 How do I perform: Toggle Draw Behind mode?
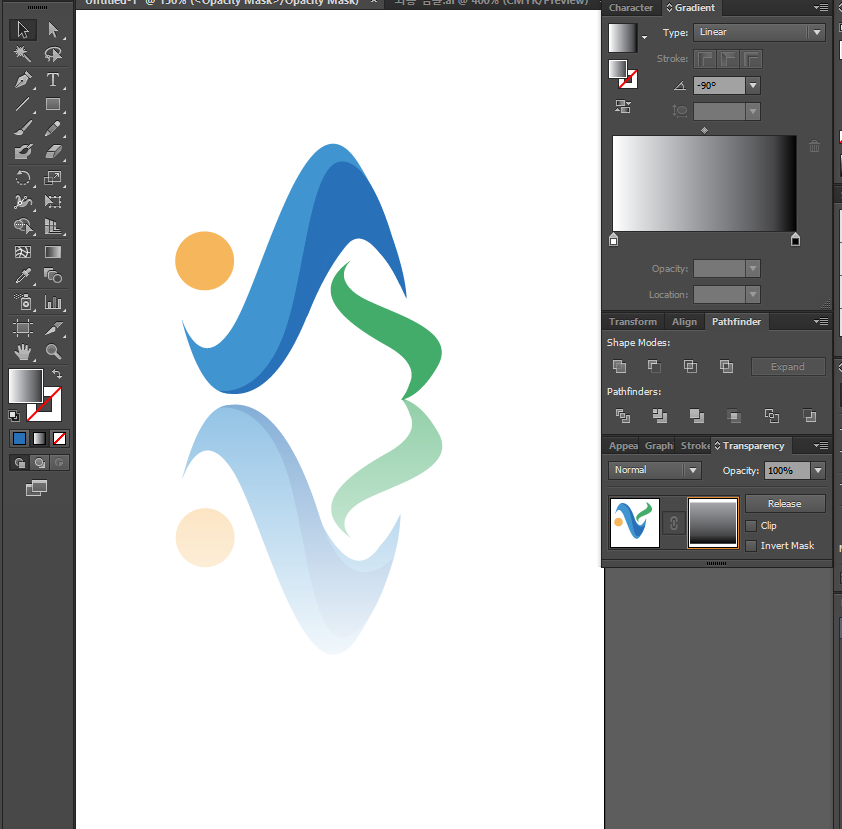pos(40,462)
